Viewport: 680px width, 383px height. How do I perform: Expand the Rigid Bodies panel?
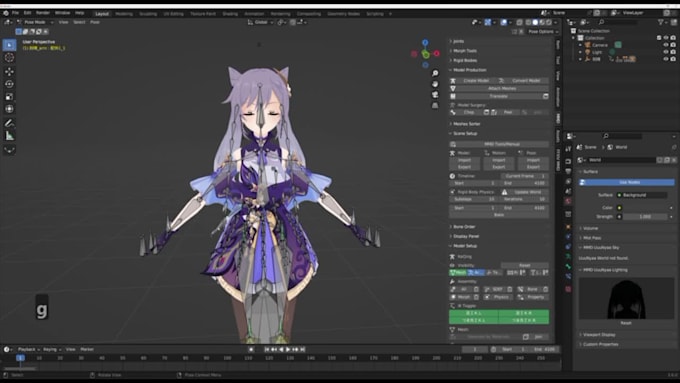tap(465, 60)
